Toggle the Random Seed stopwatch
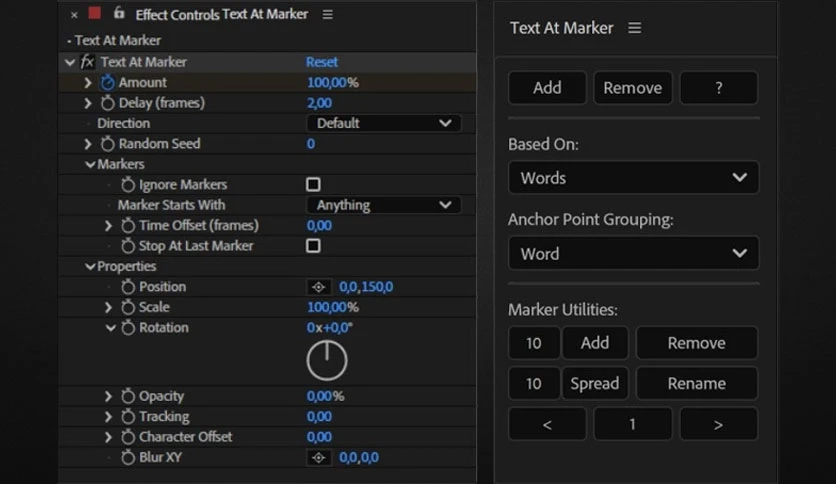This screenshot has height=484, width=836. click(x=108, y=144)
